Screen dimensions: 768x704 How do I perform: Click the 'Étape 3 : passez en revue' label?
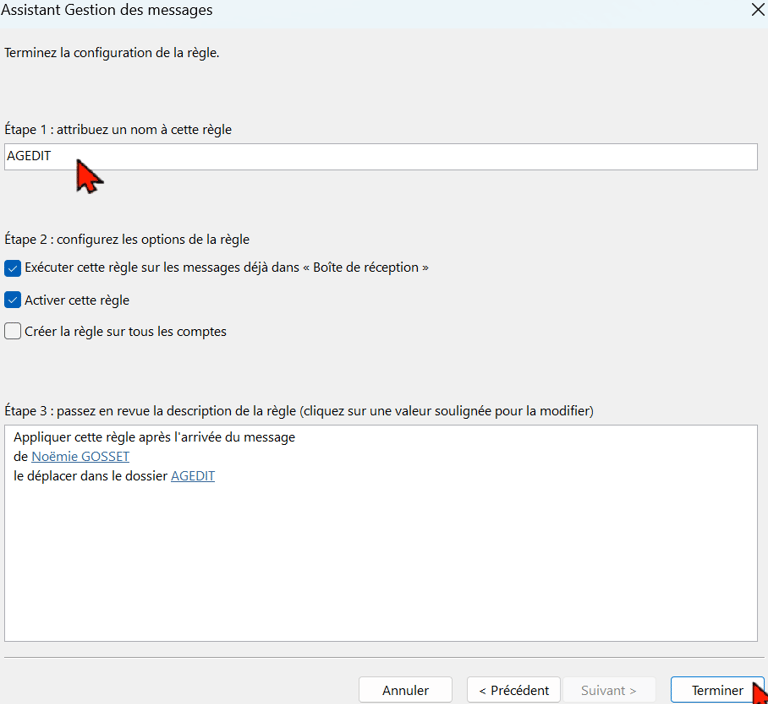pos(299,411)
